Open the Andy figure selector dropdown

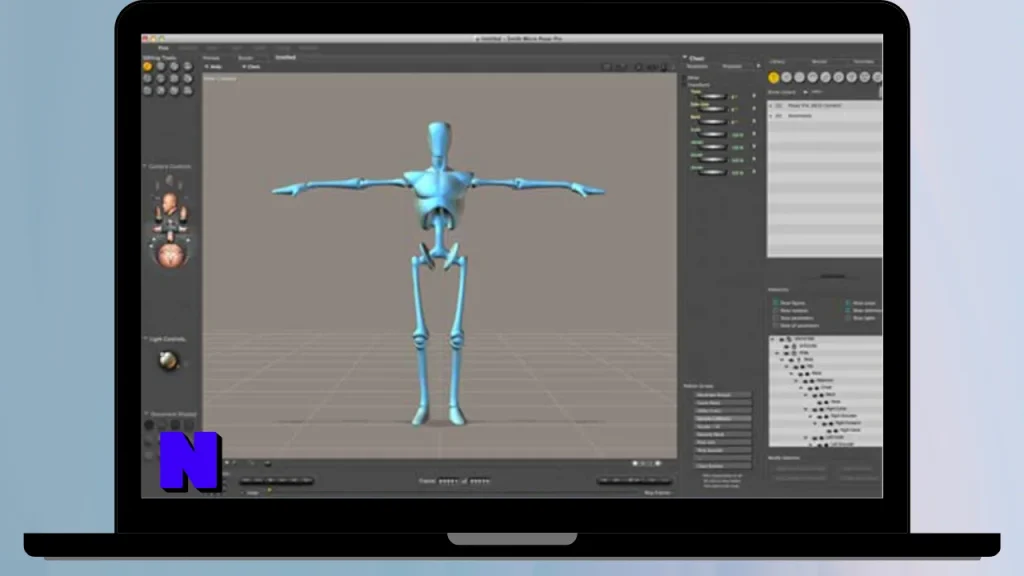213,67
